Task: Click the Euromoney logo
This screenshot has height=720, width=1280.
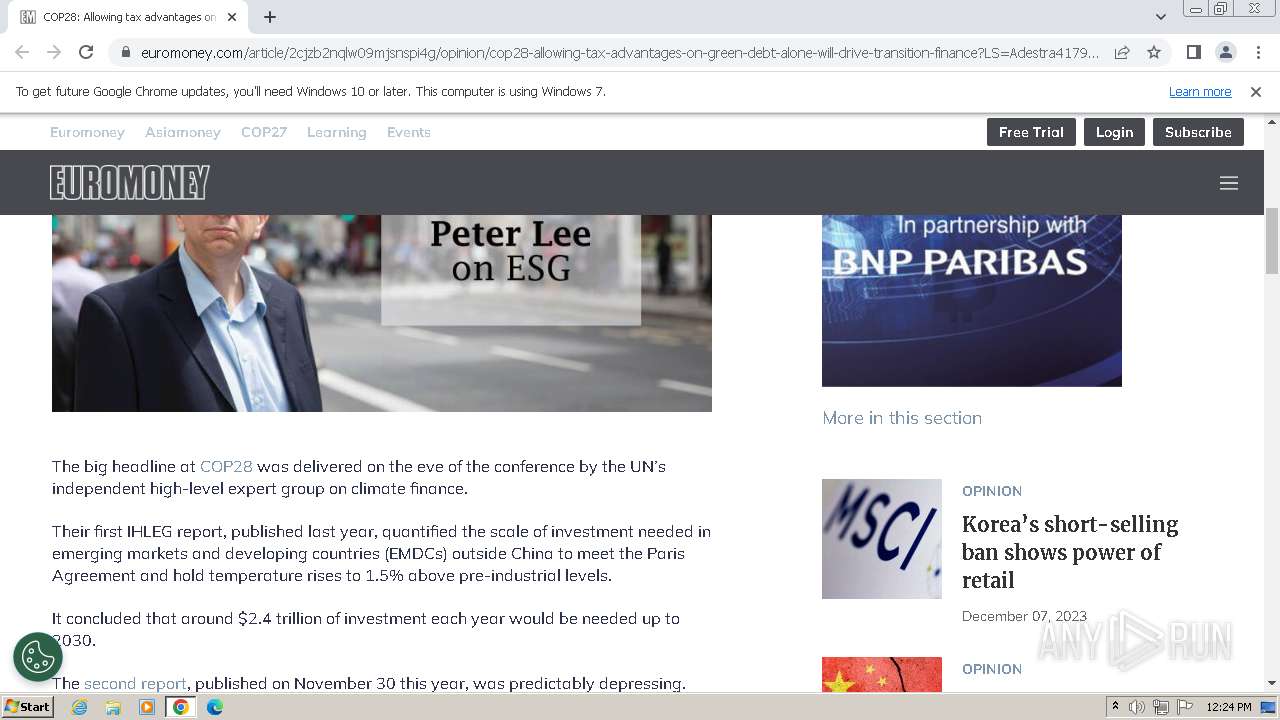Action: point(130,182)
